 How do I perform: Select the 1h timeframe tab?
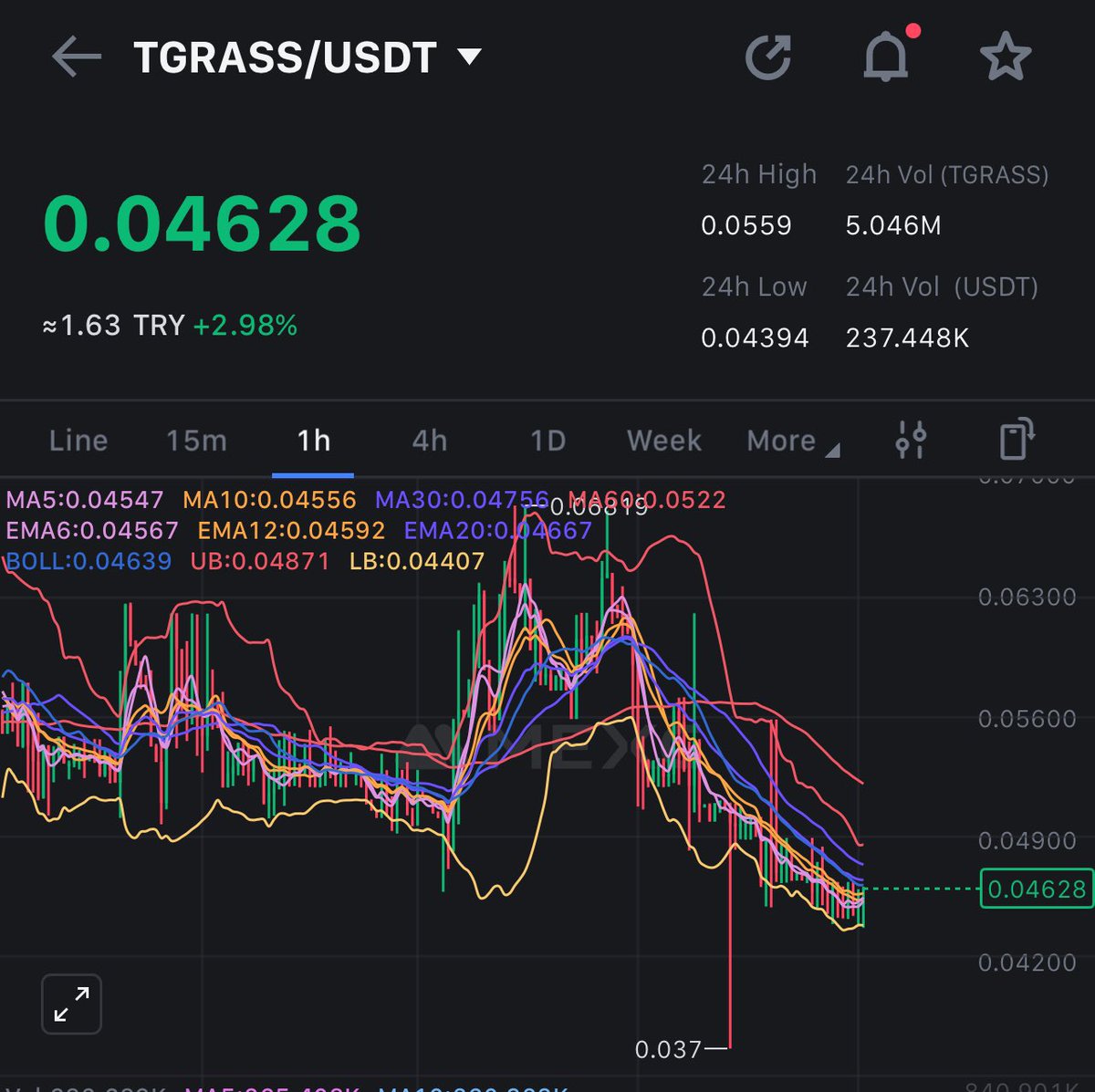[x=313, y=441]
